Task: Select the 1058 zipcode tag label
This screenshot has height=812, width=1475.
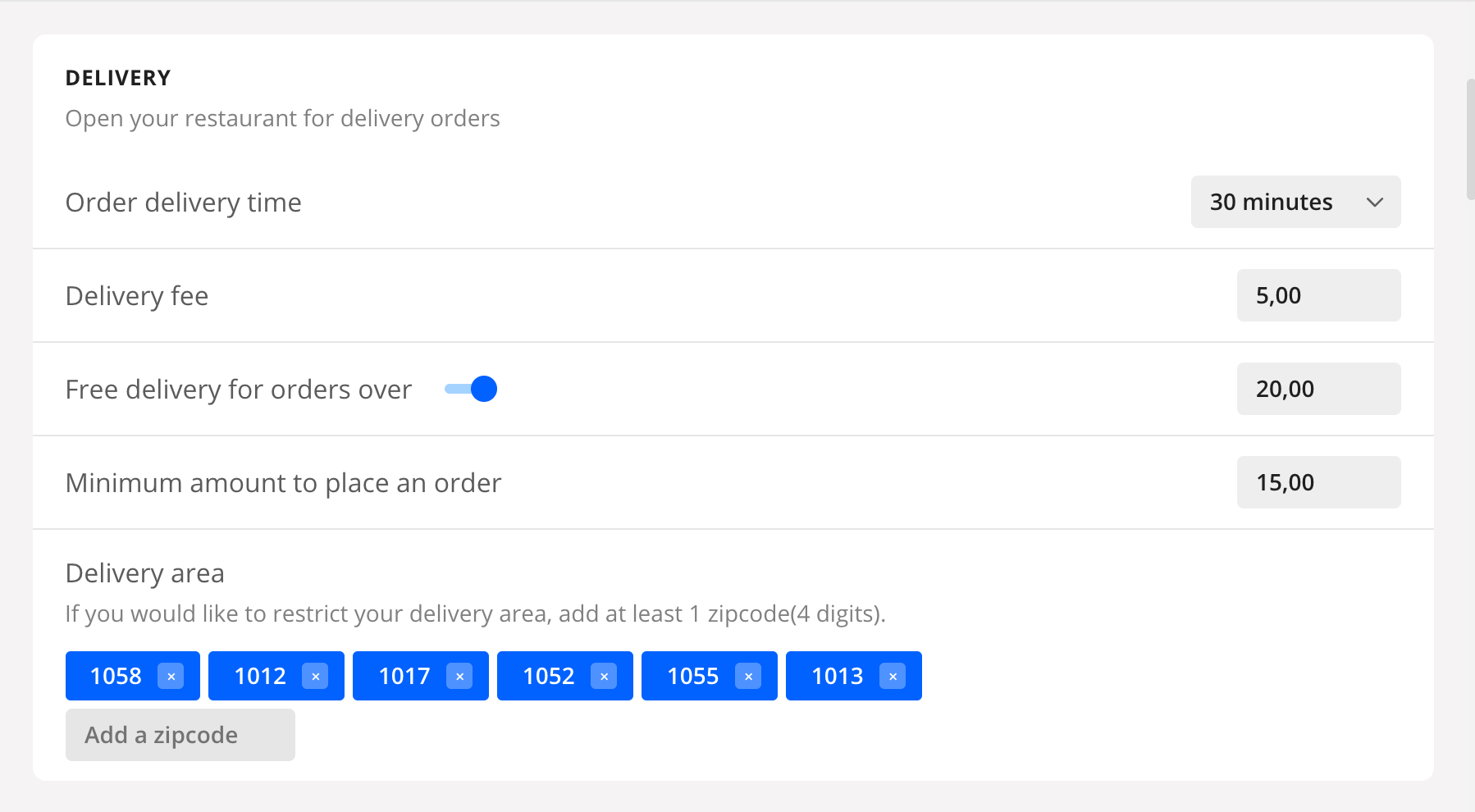Action: (116, 677)
